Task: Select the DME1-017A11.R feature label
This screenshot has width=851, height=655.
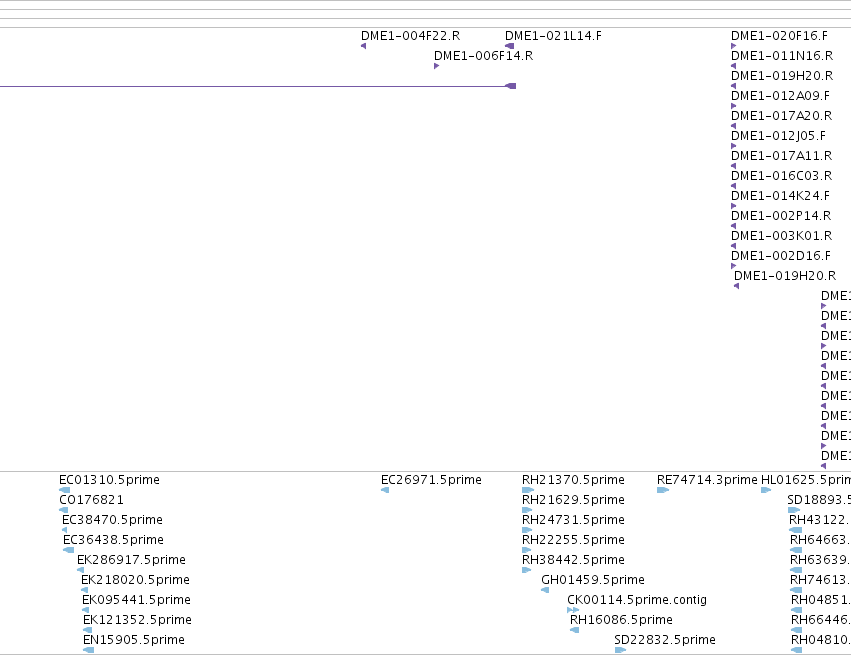Action: (782, 156)
